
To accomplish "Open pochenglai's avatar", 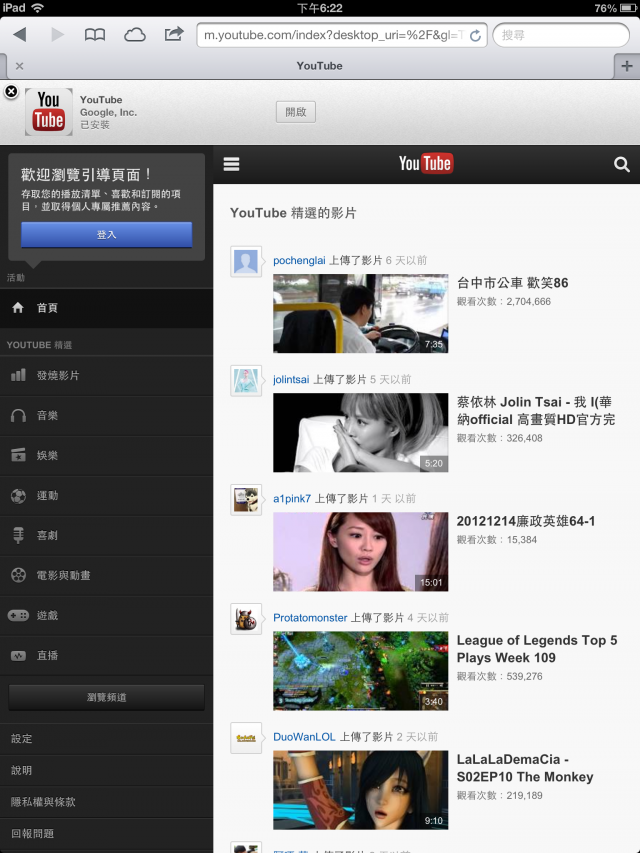I will coord(246,262).
